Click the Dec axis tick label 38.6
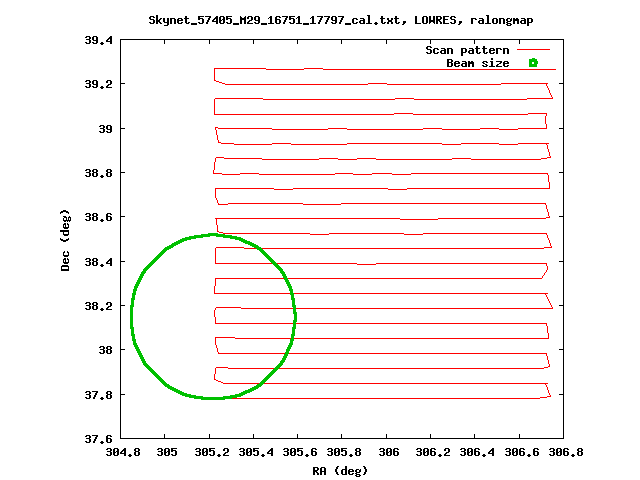Image resolution: width=640 pixels, height=480 pixels. pos(98,217)
